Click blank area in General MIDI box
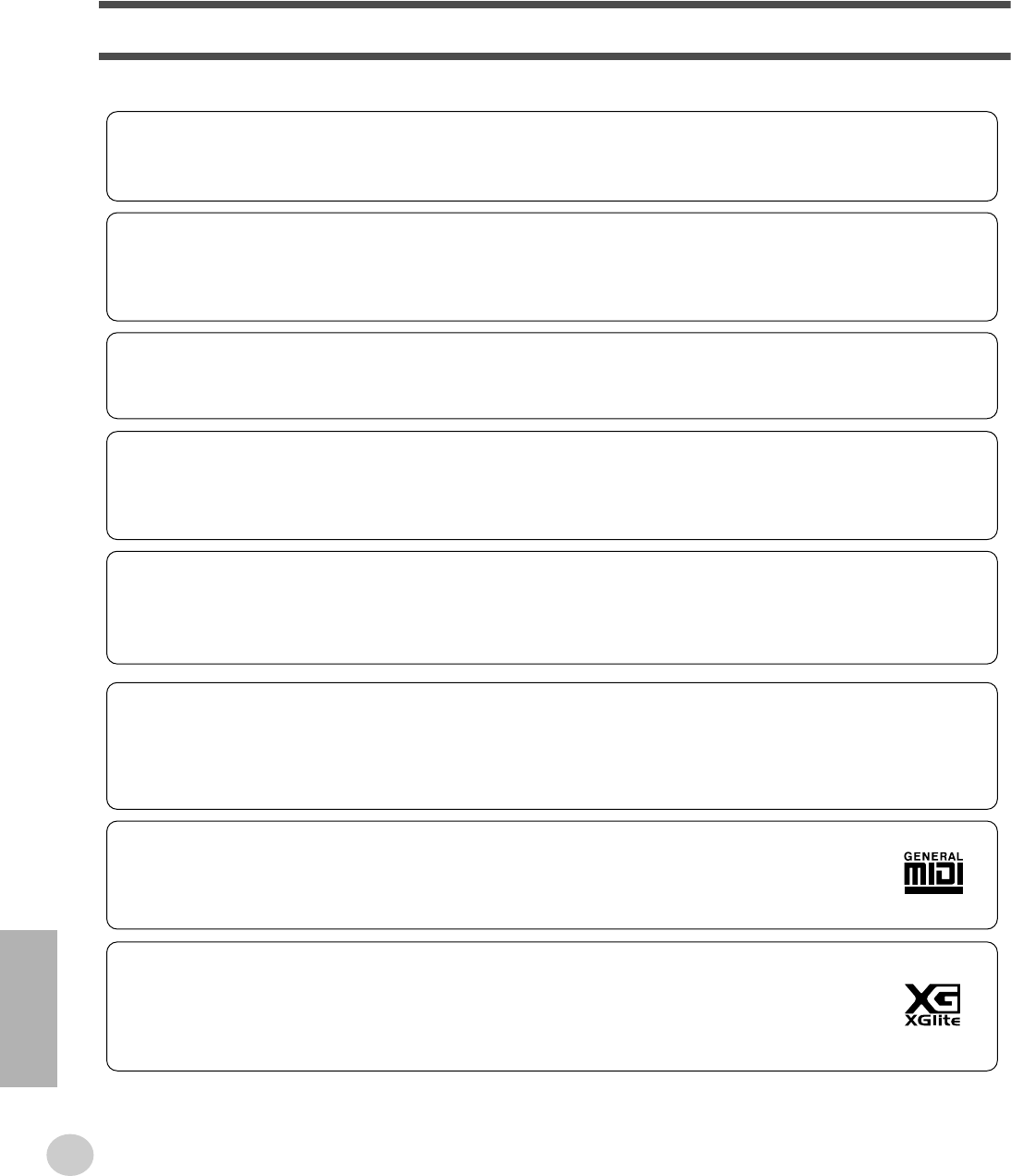The width and height of the screenshot is (1011, 1176). pos(499,875)
